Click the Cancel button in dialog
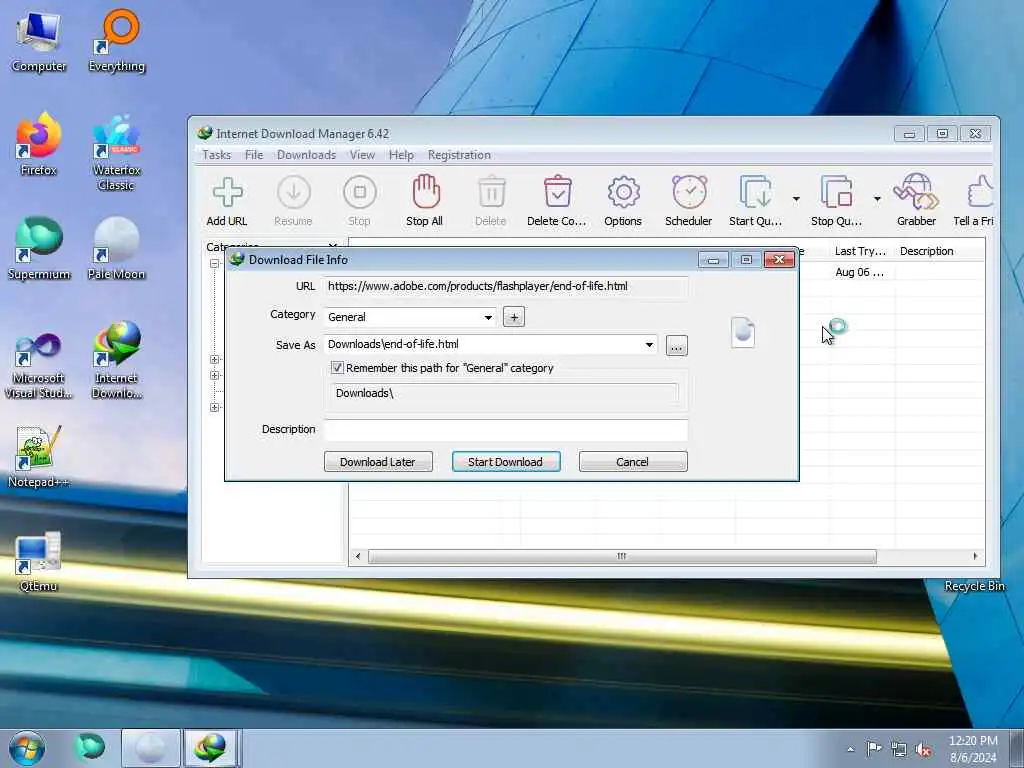1024x768 pixels. (x=633, y=462)
